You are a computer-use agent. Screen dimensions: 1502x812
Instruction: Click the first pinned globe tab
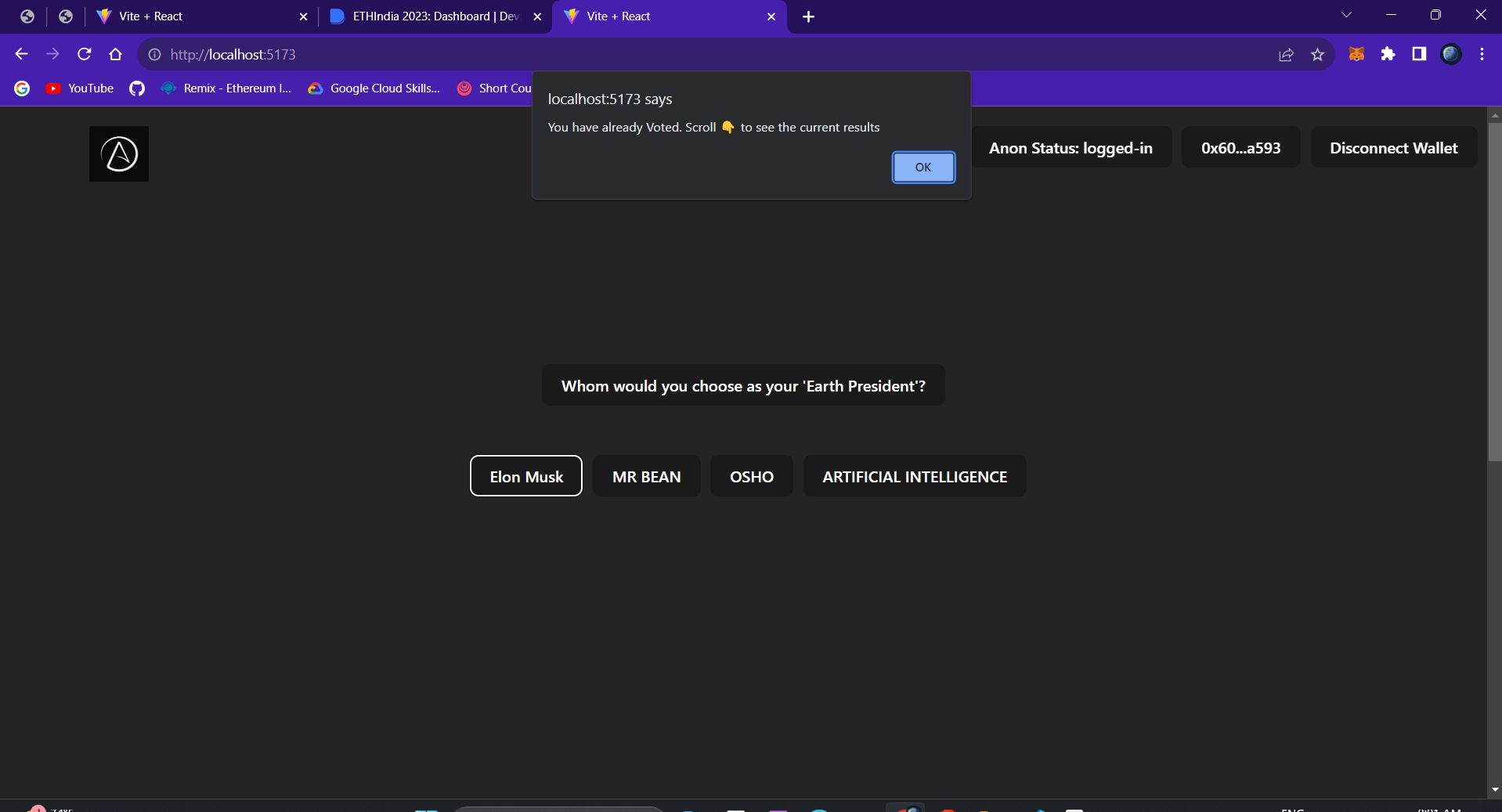click(27, 16)
